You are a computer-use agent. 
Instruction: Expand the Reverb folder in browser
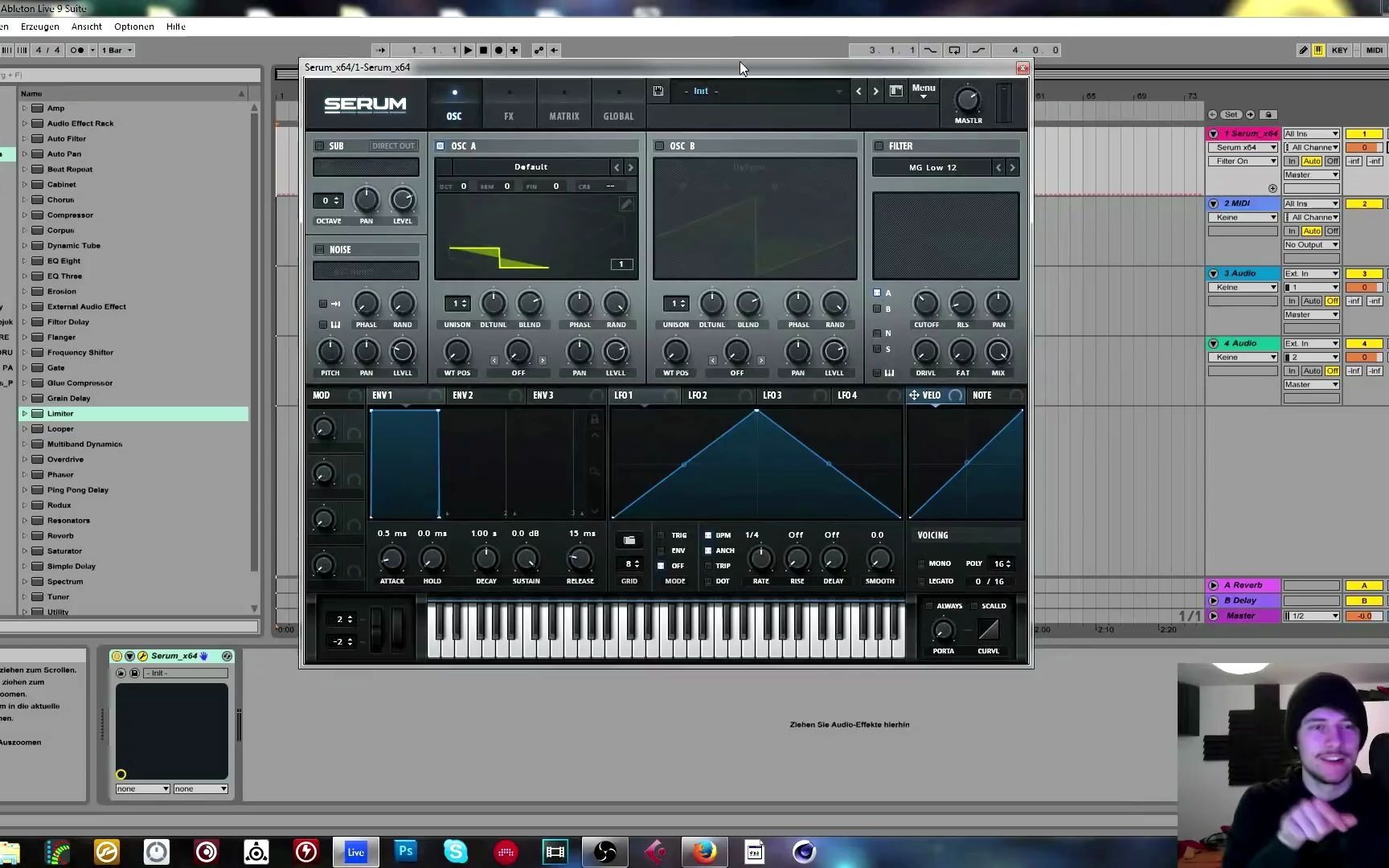(x=24, y=536)
